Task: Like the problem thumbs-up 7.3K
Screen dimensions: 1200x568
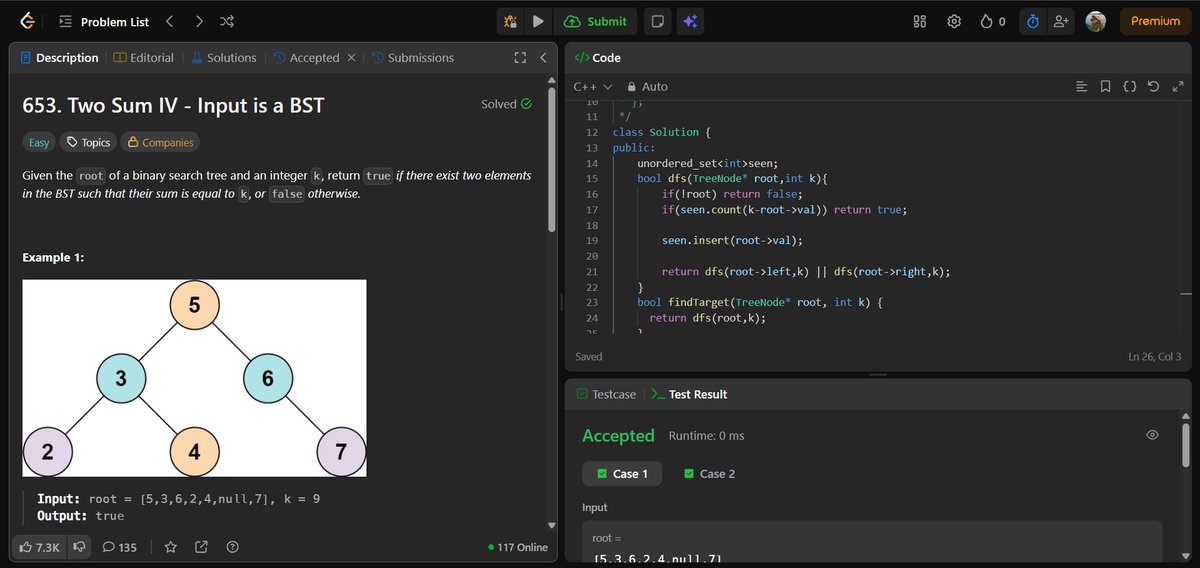Action: 38,547
